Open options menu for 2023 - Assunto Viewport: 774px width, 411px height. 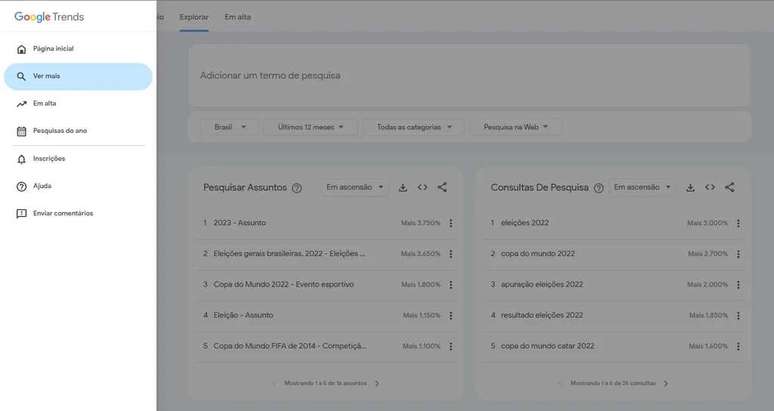(x=451, y=224)
